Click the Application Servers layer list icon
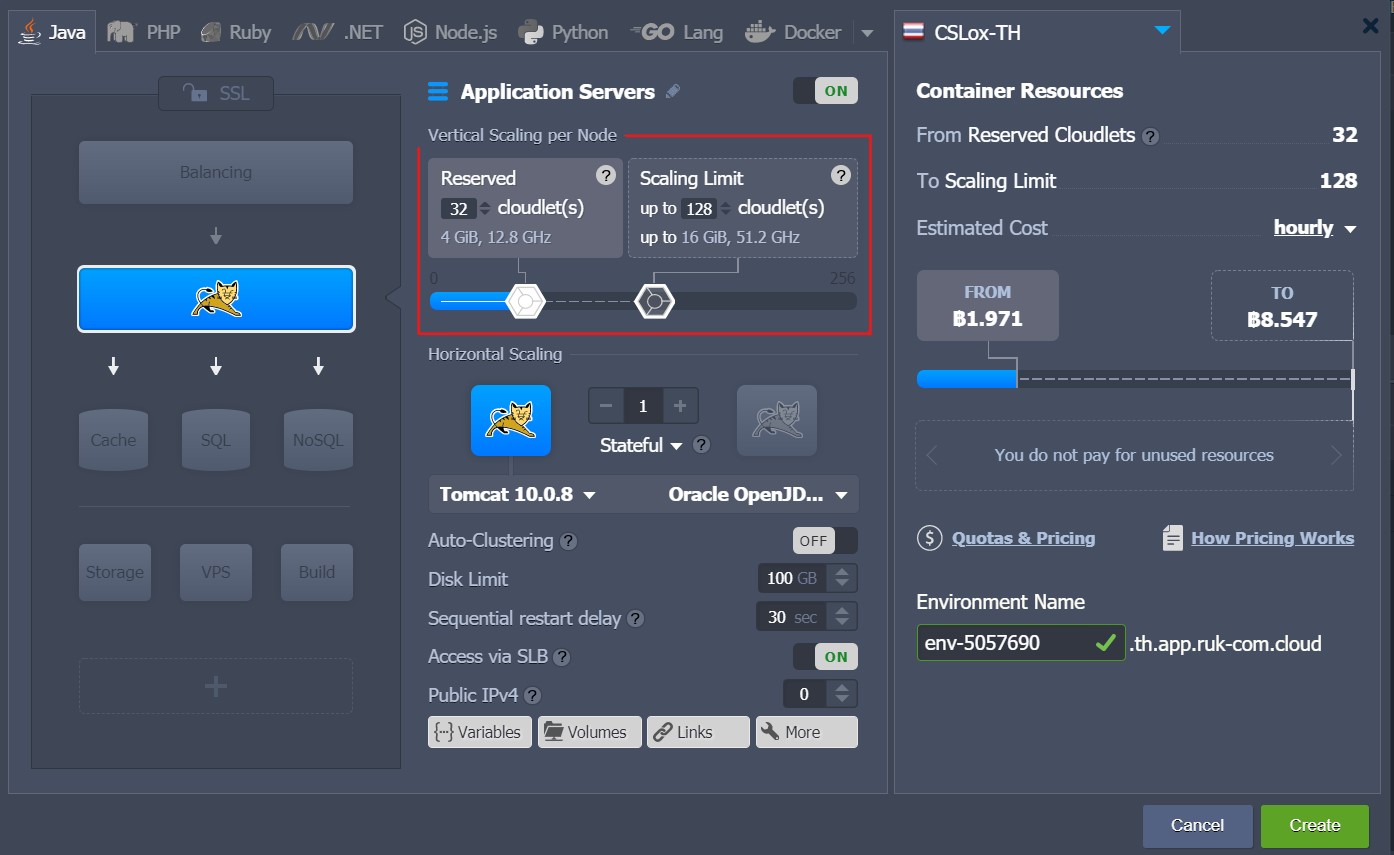The width and height of the screenshot is (1394, 855). 438,92
